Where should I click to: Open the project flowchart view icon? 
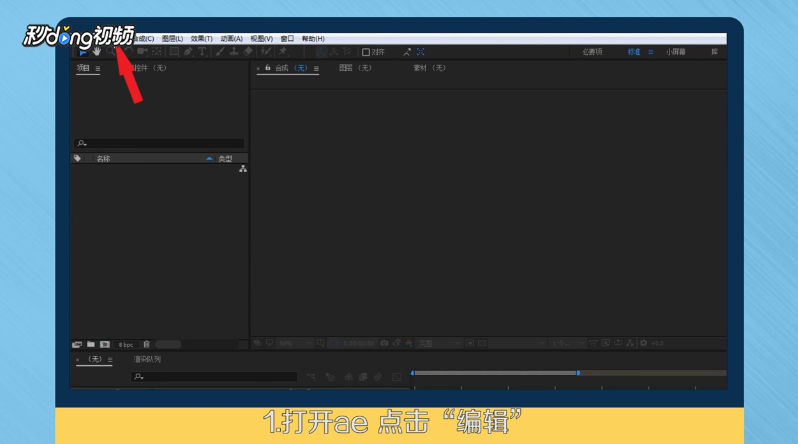pyautogui.click(x=243, y=169)
